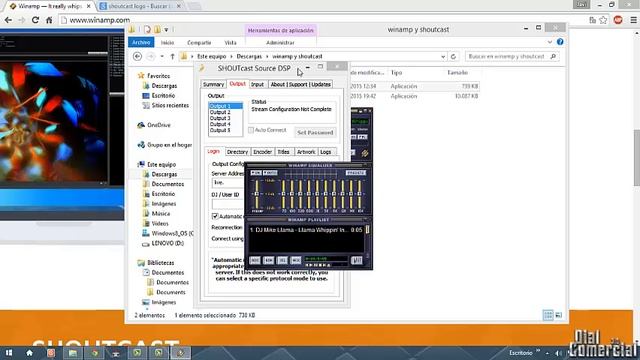Switch to the Input tab in SHOUTcast DSP
Screen dimensions: 640x360
258,84
